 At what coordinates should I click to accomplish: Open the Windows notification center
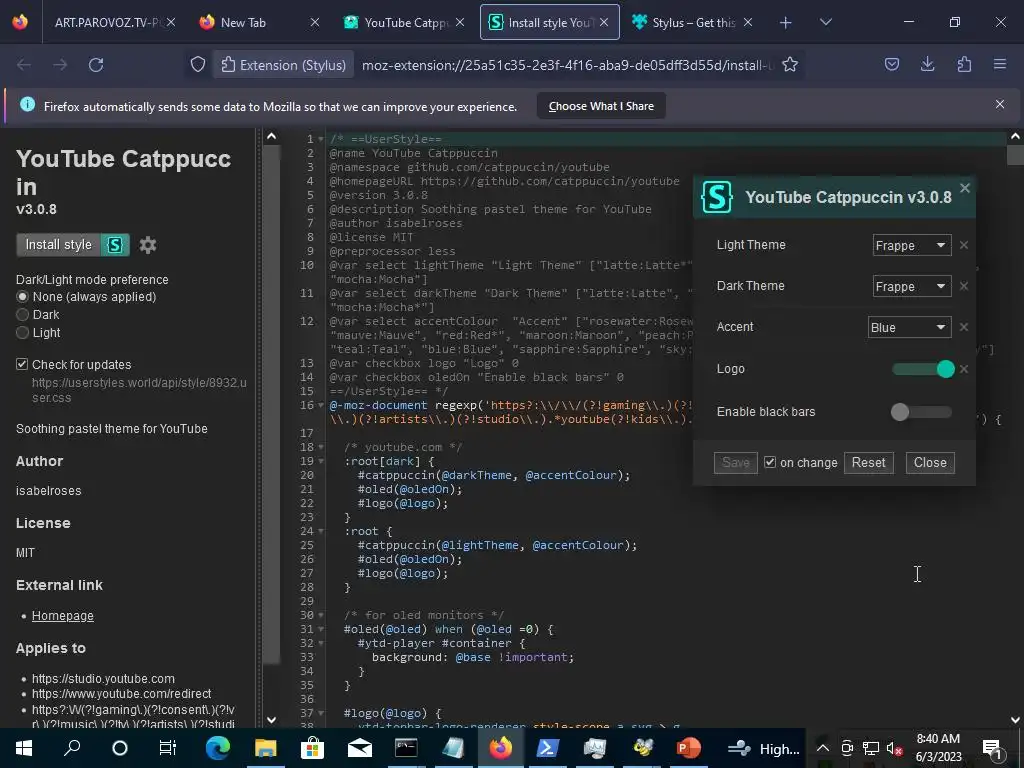pyautogui.click(x=991, y=748)
